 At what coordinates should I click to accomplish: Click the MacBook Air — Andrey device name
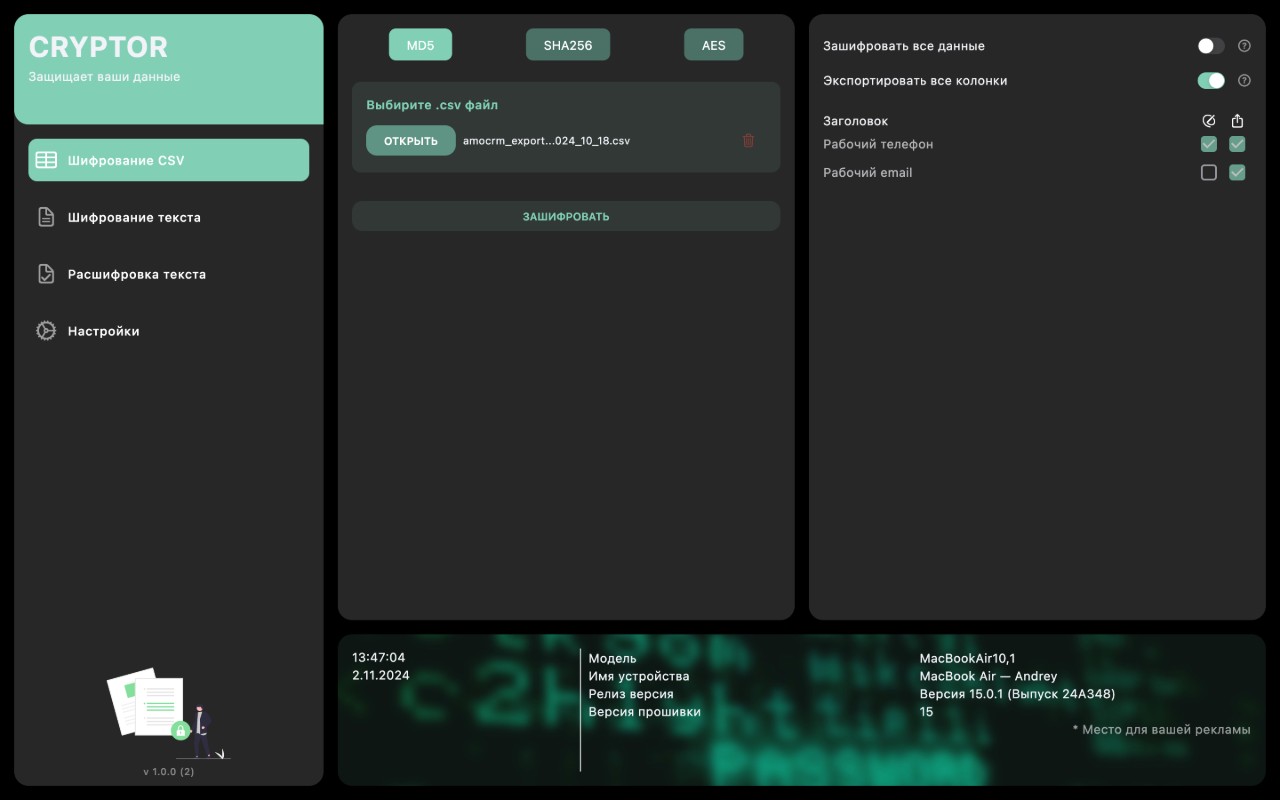[989, 677]
